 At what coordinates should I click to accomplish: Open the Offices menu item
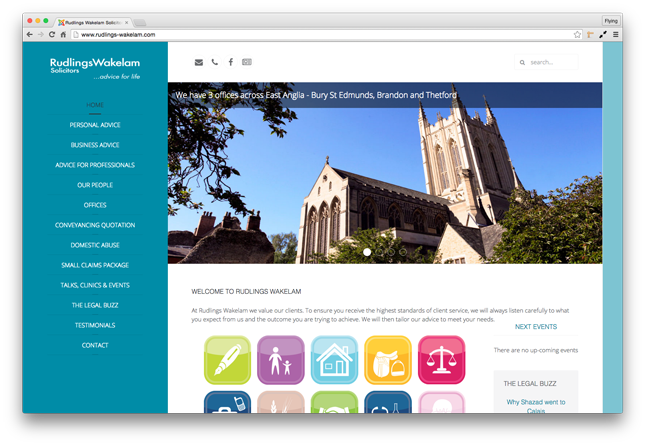[x=95, y=205]
